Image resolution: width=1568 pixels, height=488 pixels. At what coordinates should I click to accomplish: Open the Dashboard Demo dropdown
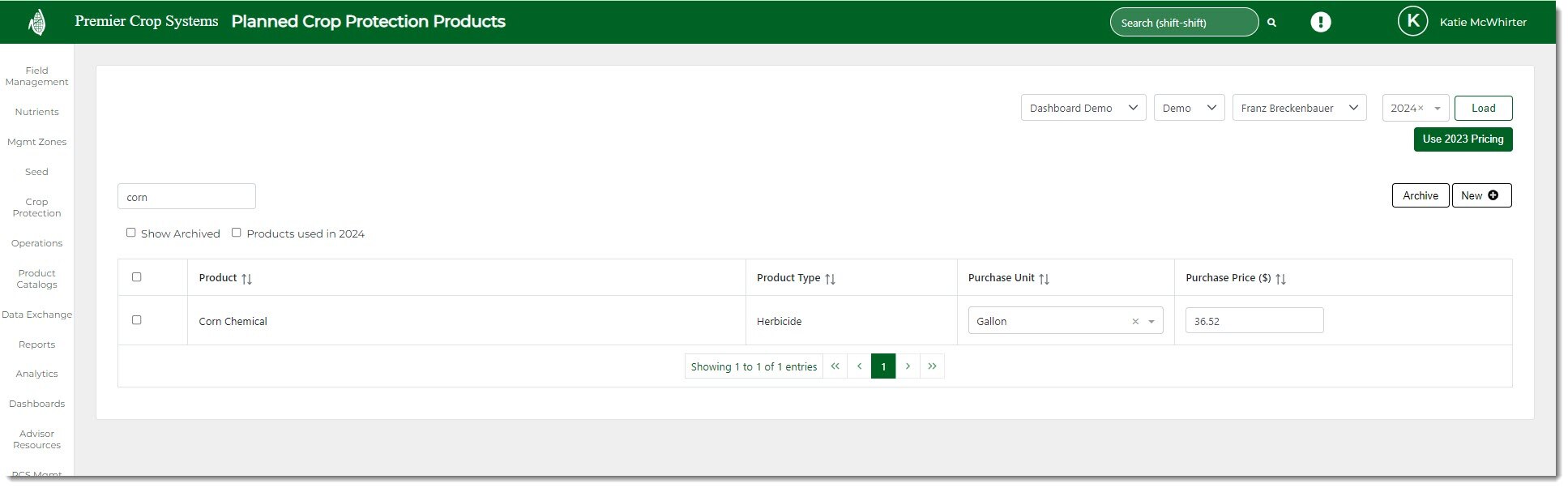coord(1083,108)
